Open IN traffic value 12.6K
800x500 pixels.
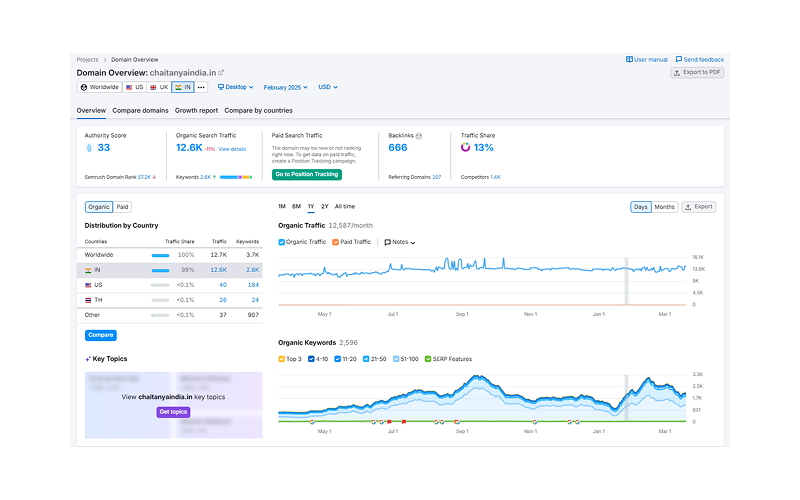tap(218, 270)
